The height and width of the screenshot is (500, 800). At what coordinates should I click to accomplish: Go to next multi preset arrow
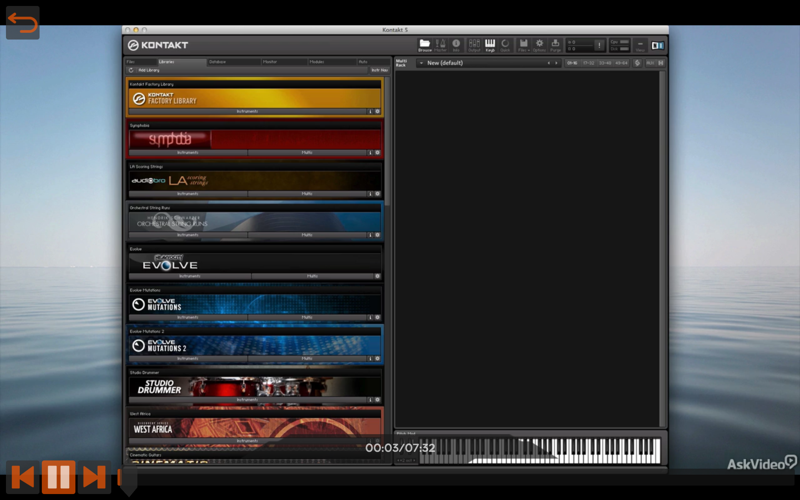pyautogui.click(x=556, y=63)
